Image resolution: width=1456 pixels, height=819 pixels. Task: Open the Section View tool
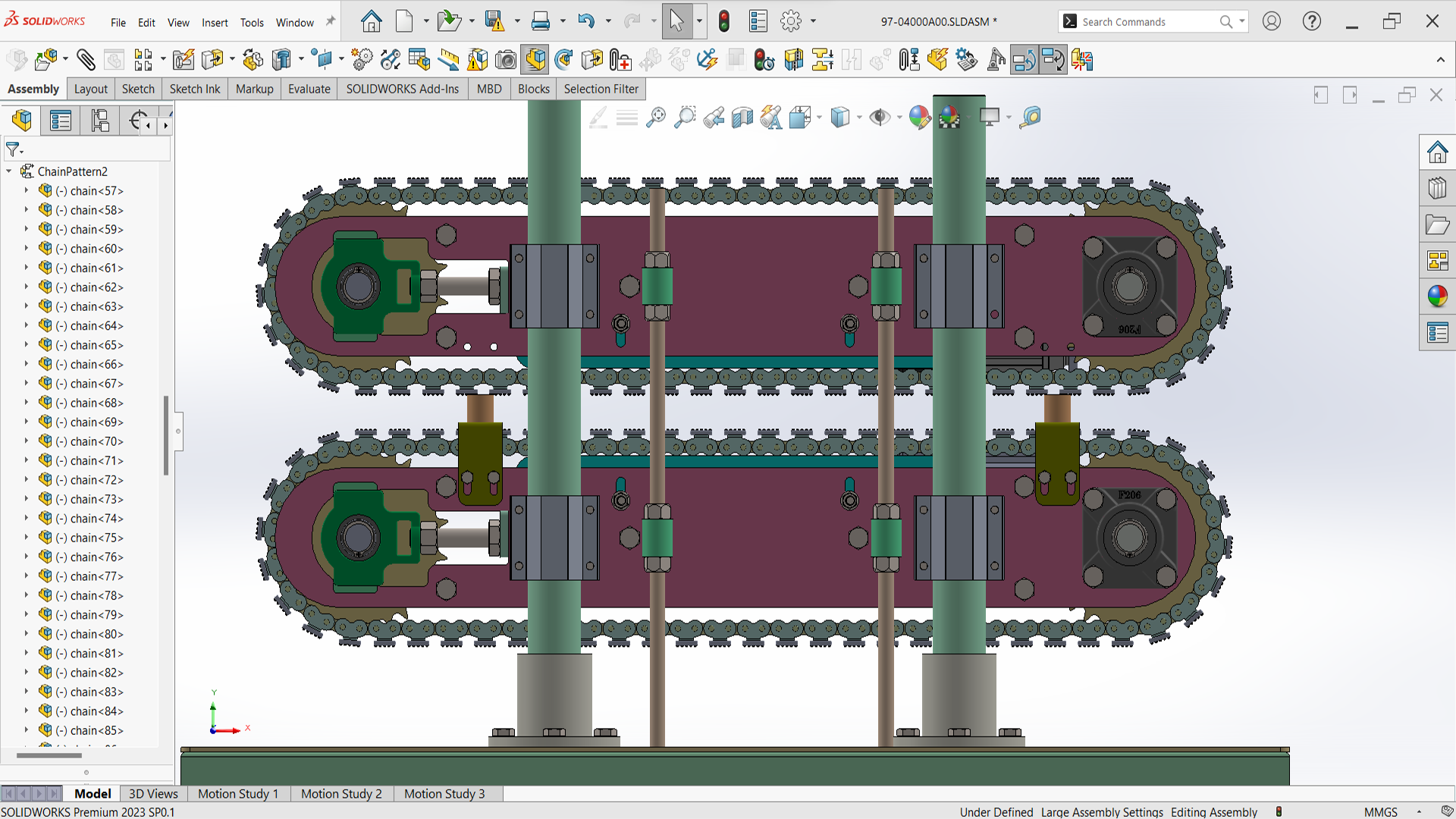tap(742, 118)
